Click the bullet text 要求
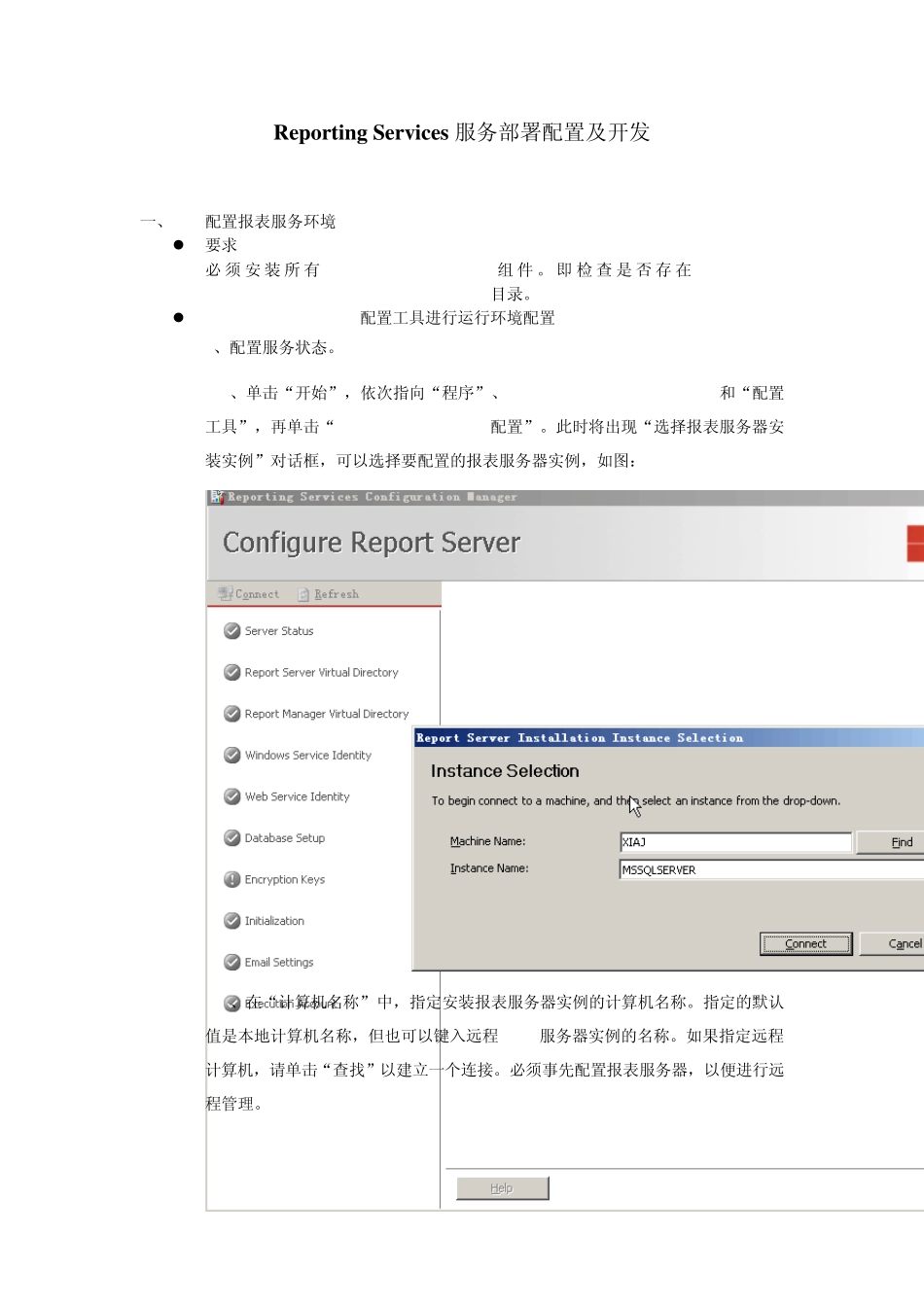The height and width of the screenshot is (1307, 924). point(221,245)
